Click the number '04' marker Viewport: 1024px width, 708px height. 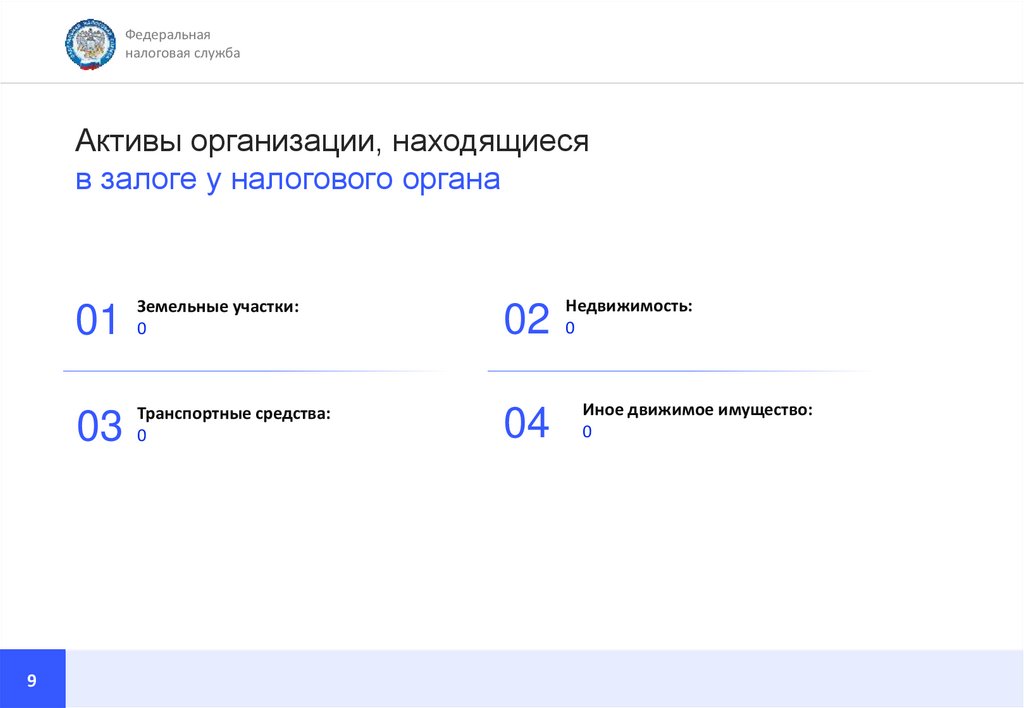click(x=526, y=423)
